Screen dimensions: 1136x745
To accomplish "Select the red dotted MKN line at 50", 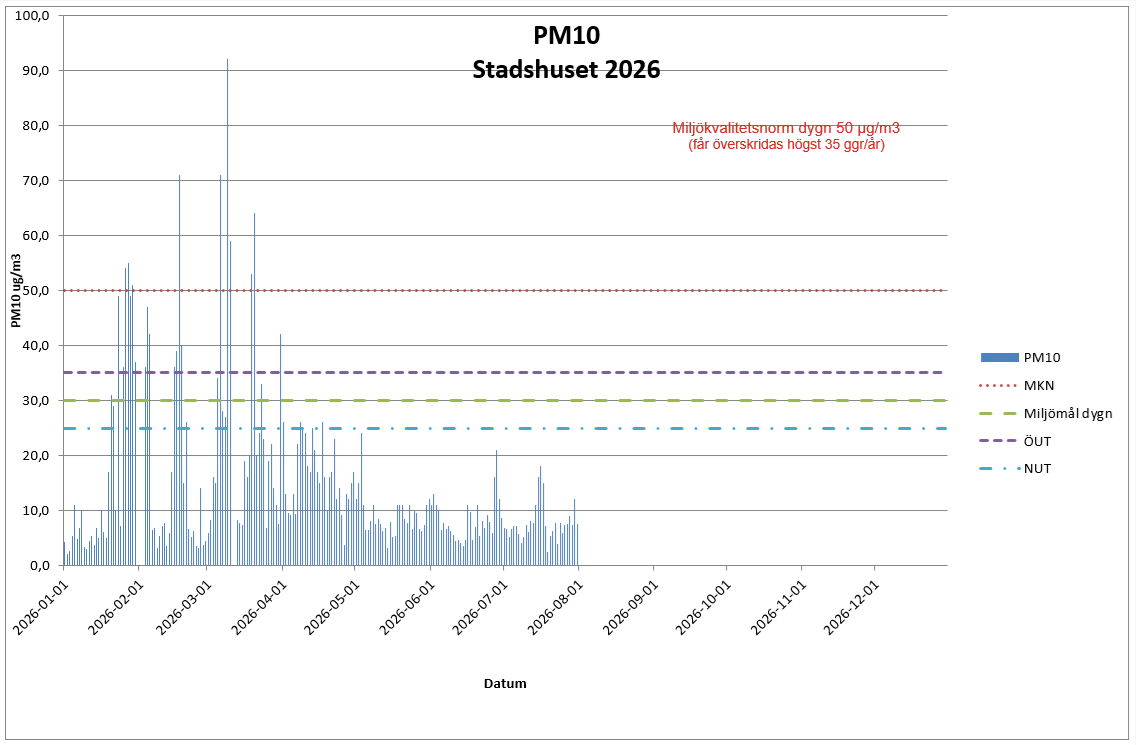I will pyautogui.click(x=505, y=291).
